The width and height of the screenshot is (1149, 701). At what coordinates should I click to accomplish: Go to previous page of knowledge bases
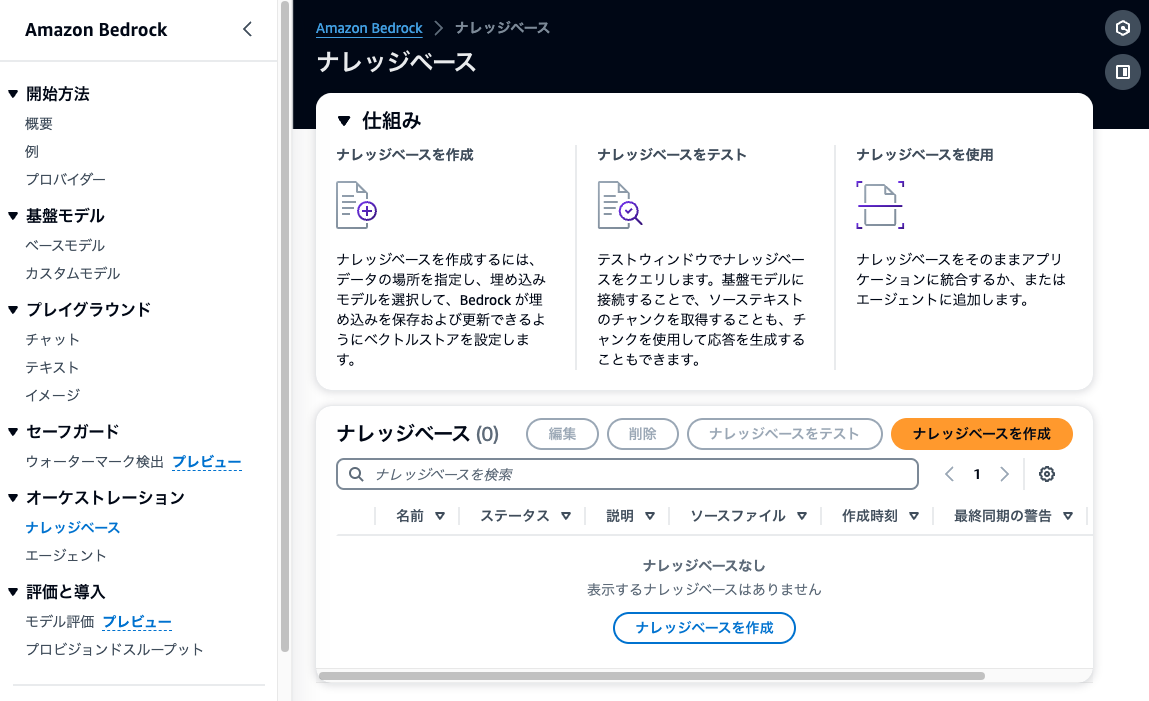point(950,474)
